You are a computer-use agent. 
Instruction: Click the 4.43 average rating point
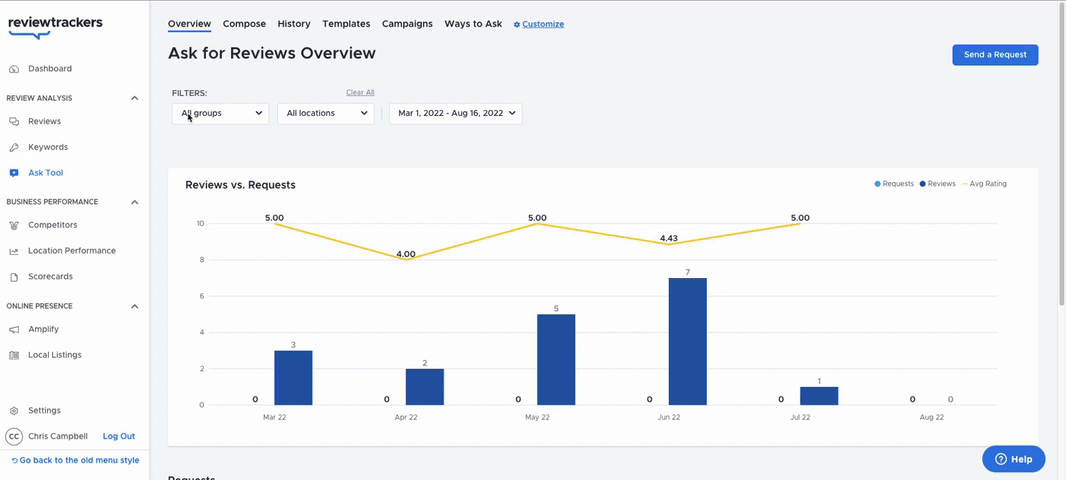click(x=669, y=244)
